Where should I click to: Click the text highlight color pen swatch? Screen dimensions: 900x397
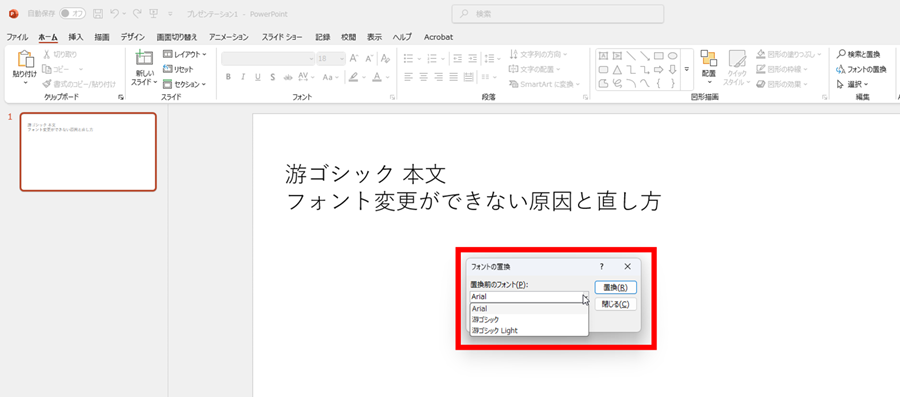353,77
